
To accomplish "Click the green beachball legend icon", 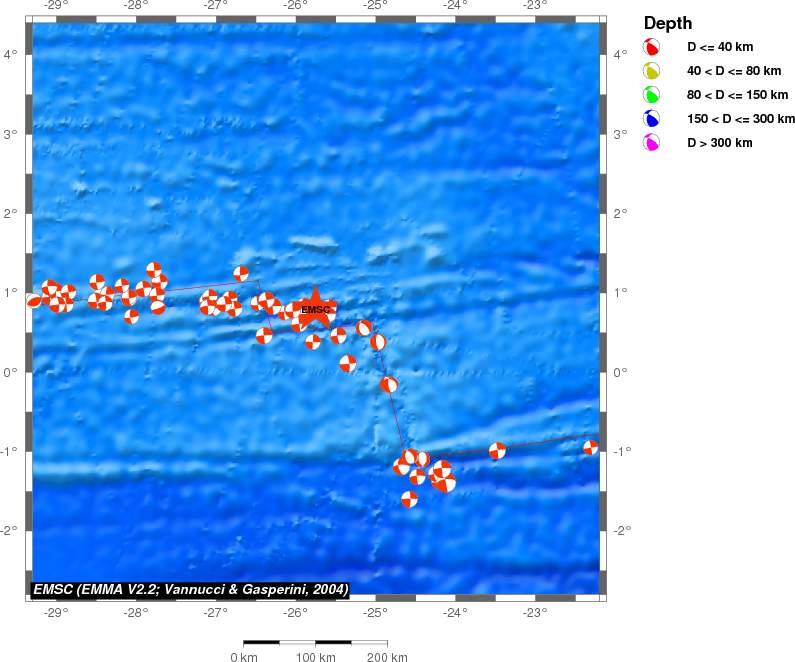I will click(x=651, y=95).
